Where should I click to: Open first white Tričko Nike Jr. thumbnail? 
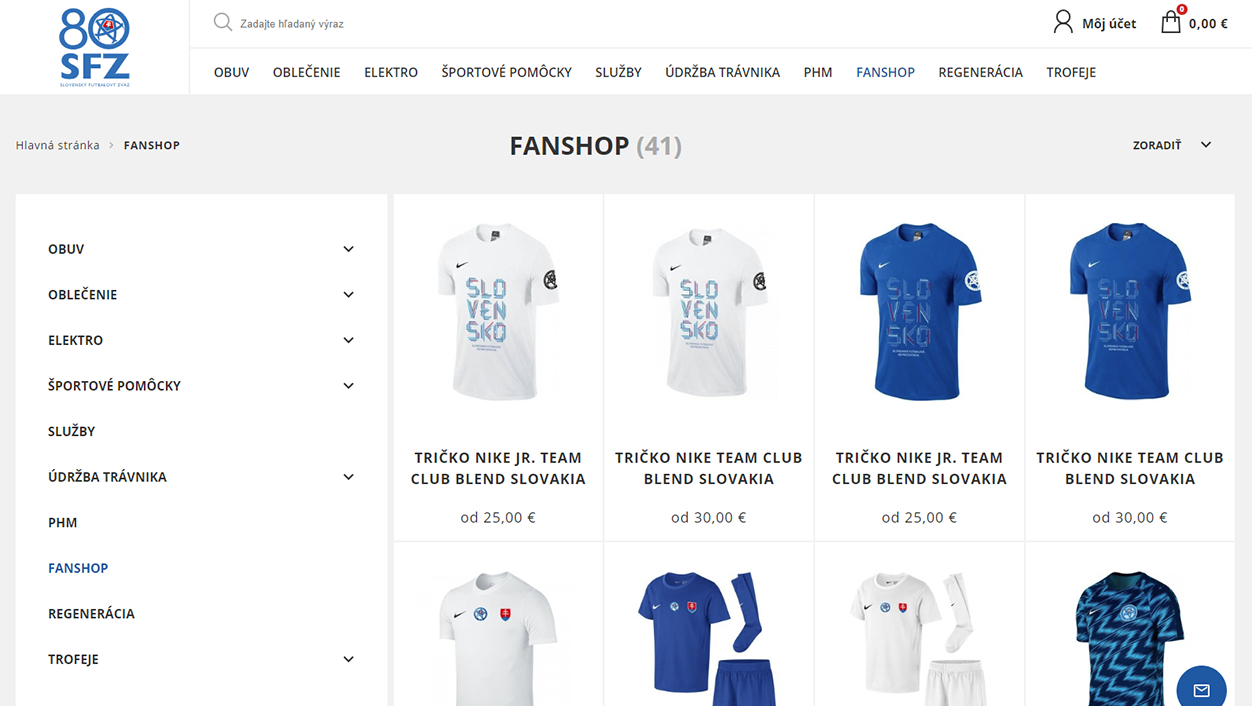(498, 311)
